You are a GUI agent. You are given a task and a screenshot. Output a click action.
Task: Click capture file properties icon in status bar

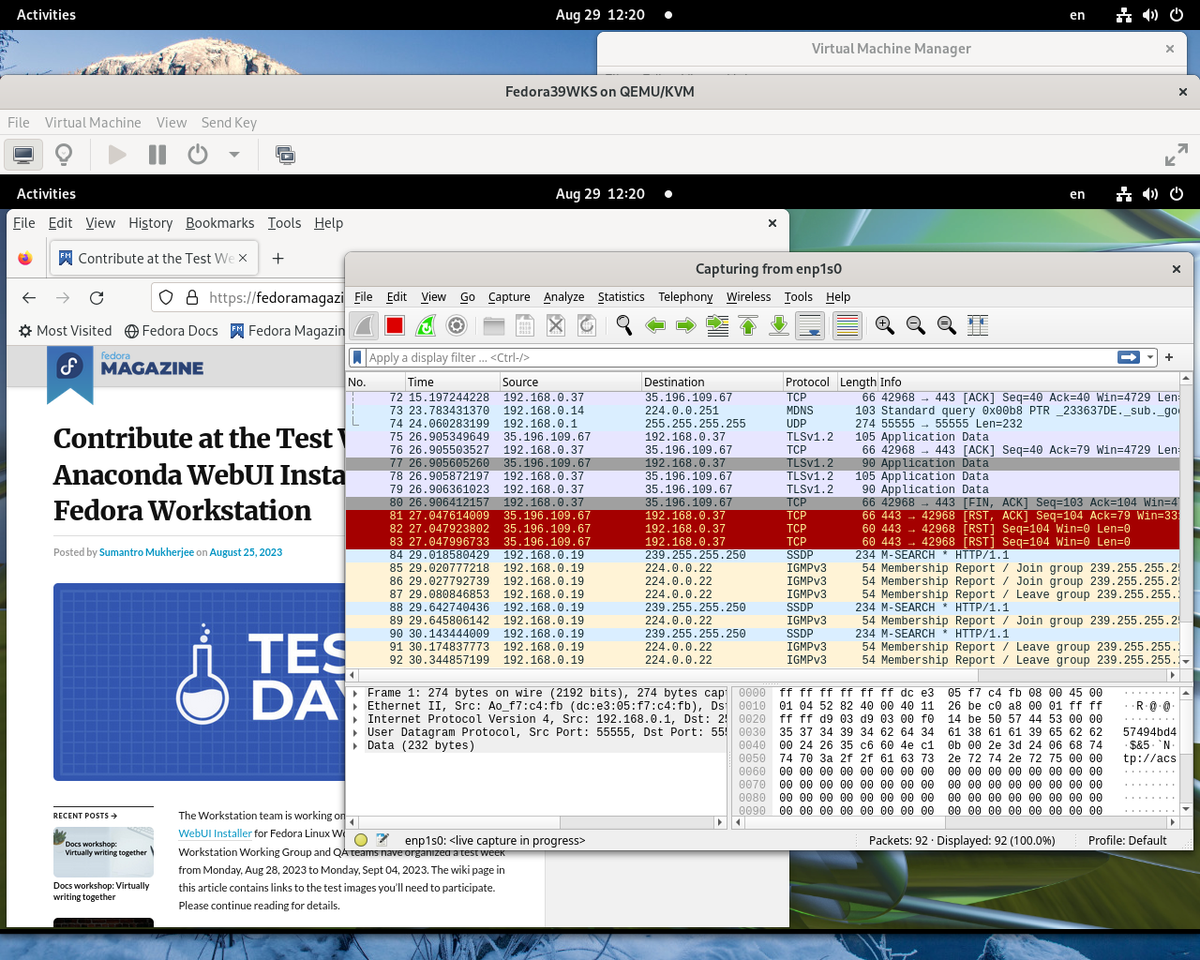coord(382,841)
